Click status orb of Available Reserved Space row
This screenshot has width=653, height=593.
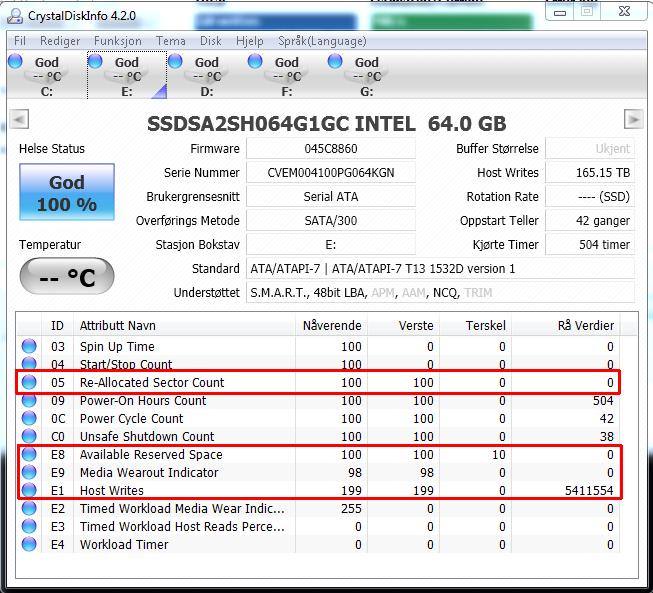(29, 454)
